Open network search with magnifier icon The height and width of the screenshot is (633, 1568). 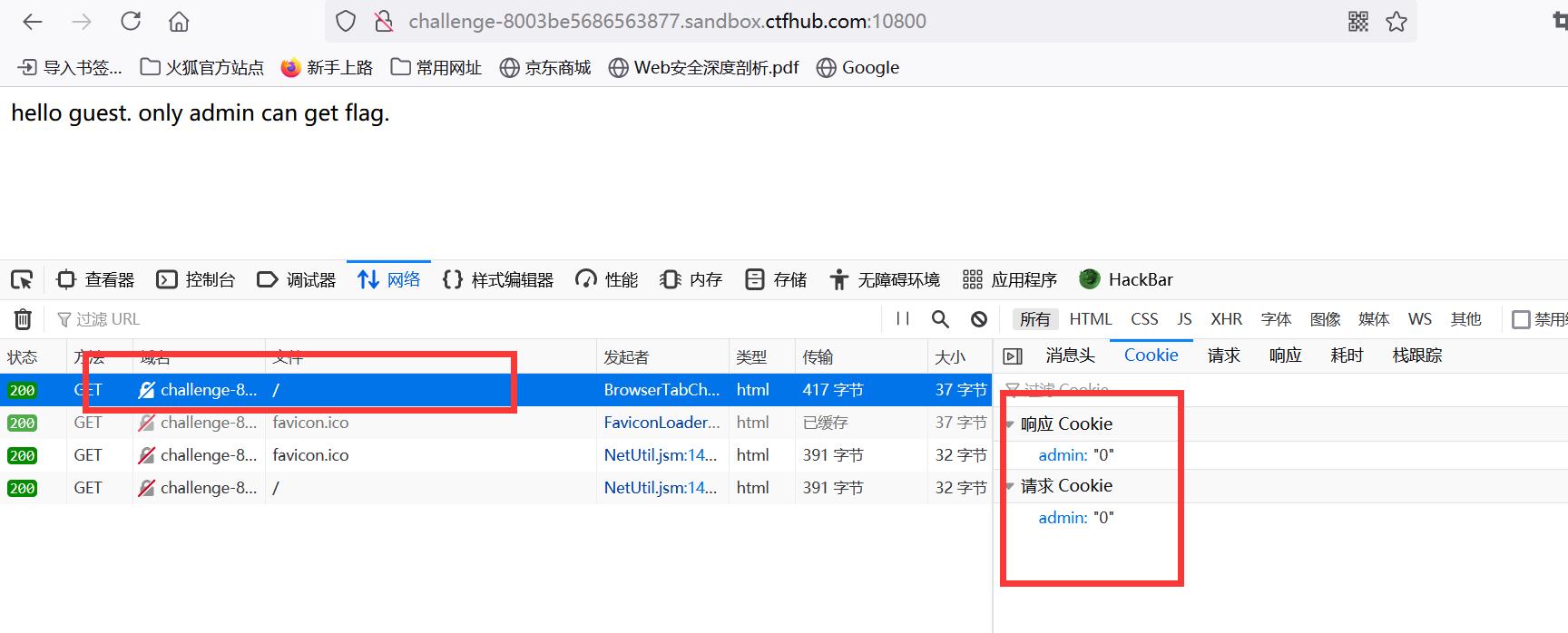pos(940,319)
